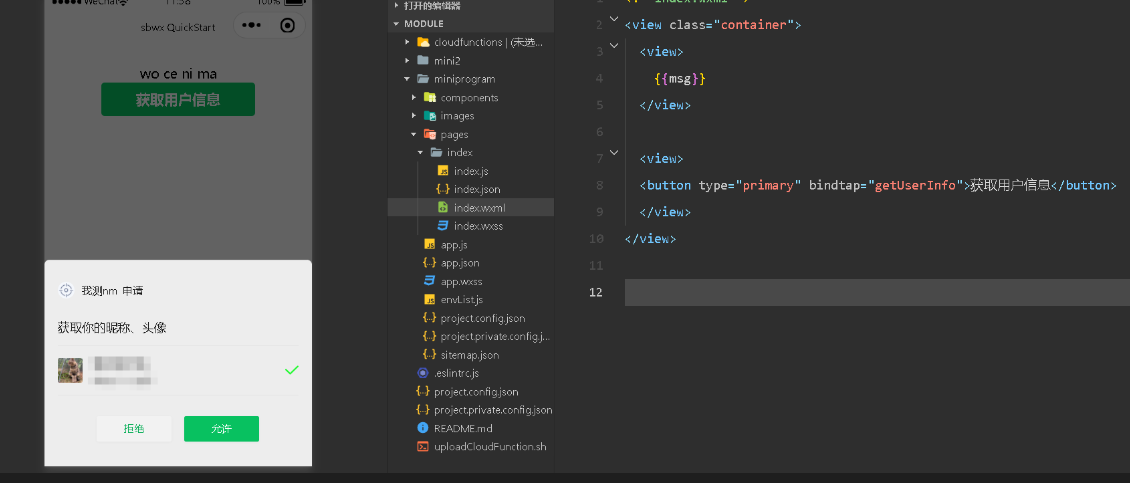Expand the mini2 folder arrow

(x=407, y=61)
